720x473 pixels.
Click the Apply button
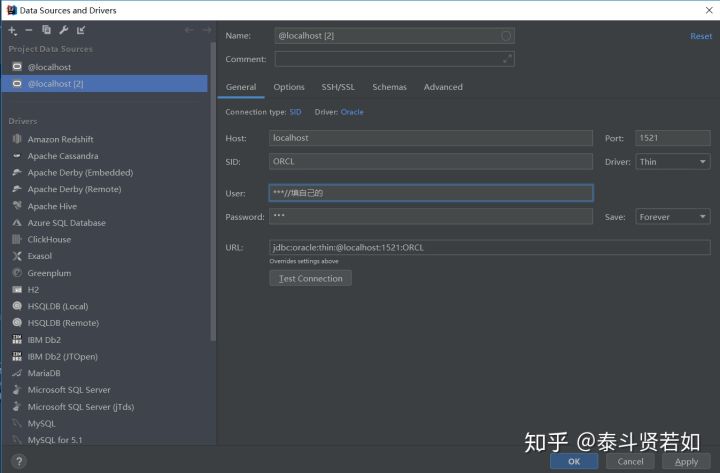(686, 462)
